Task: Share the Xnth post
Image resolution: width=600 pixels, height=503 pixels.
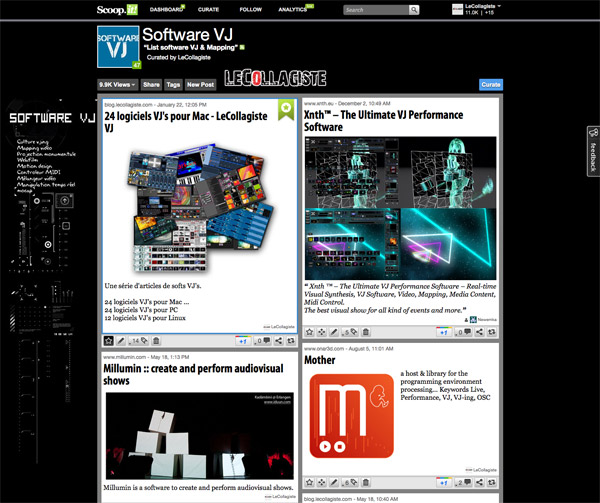Action: pyautogui.click(x=479, y=332)
